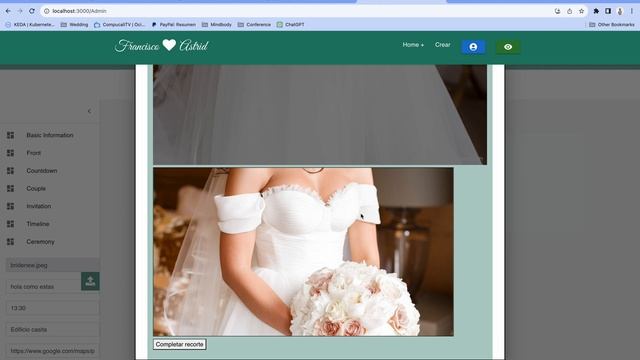This screenshot has width=640, height=360.
Task: Click the share icon in address bar
Action: coord(569,11)
